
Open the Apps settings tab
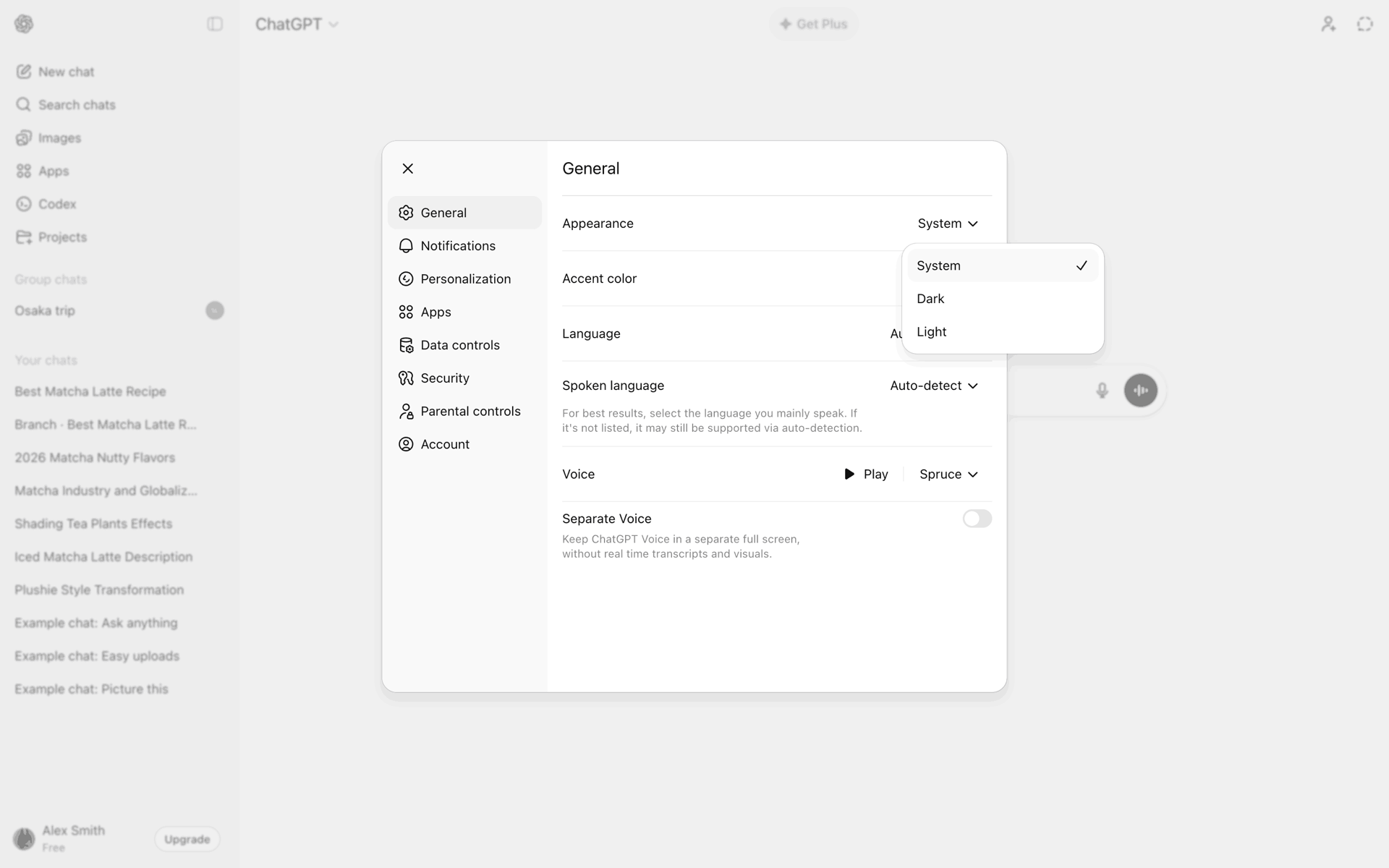pyautogui.click(x=464, y=312)
